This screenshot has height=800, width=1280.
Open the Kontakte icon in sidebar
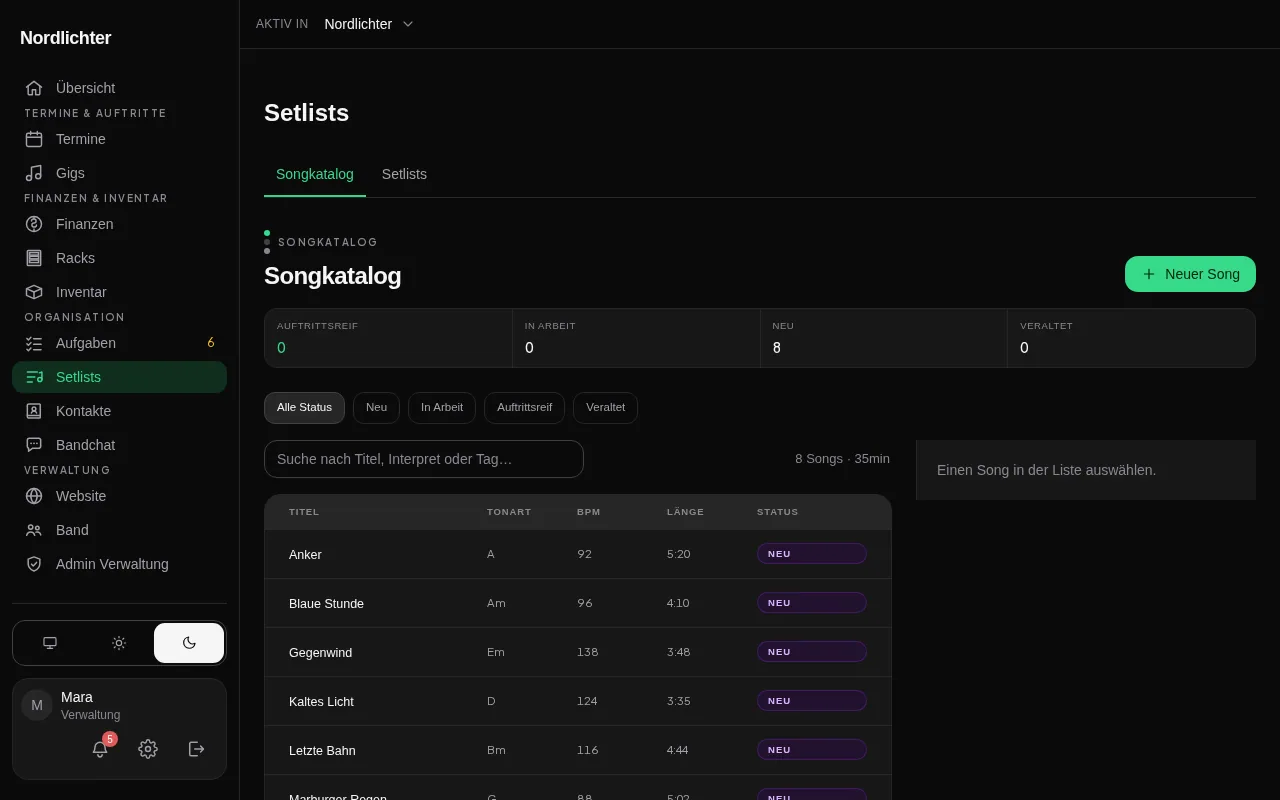coord(34,411)
